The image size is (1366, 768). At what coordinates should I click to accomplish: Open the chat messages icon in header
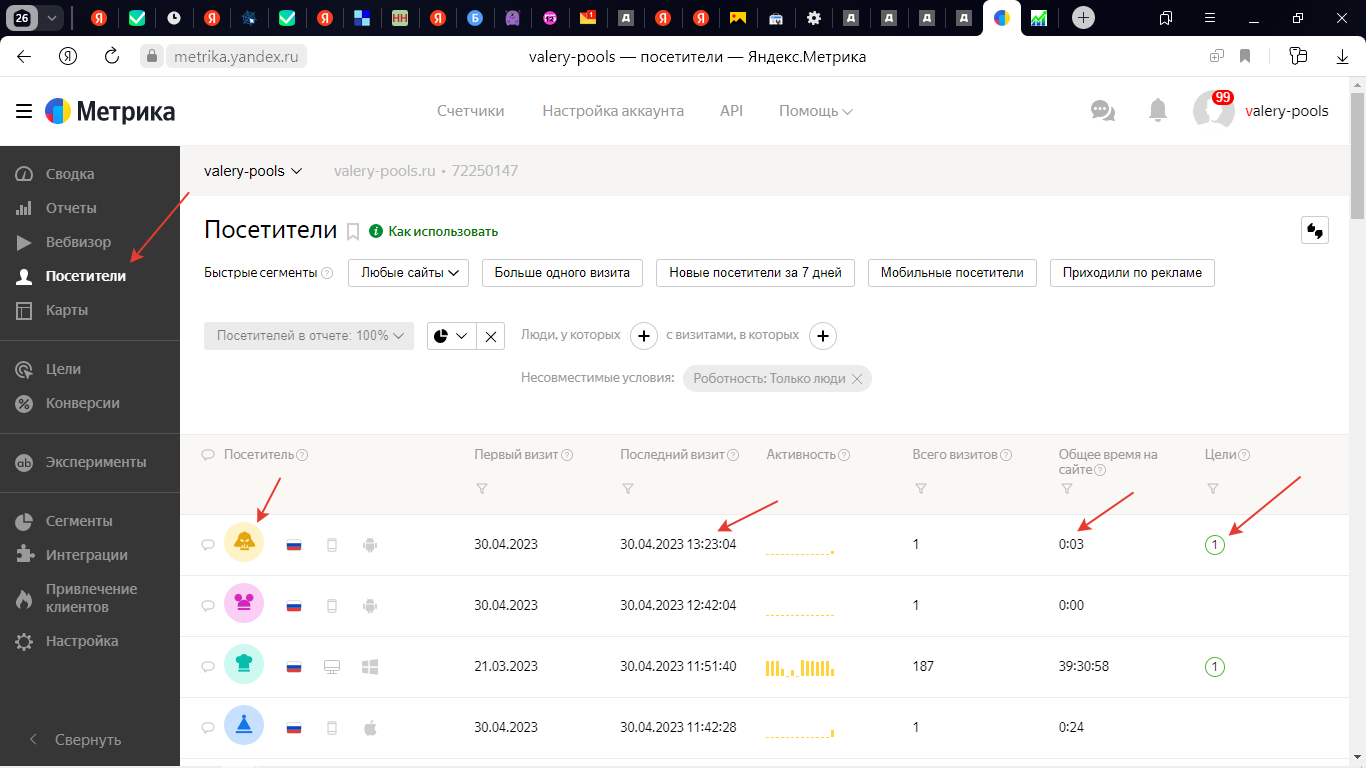click(1103, 110)
